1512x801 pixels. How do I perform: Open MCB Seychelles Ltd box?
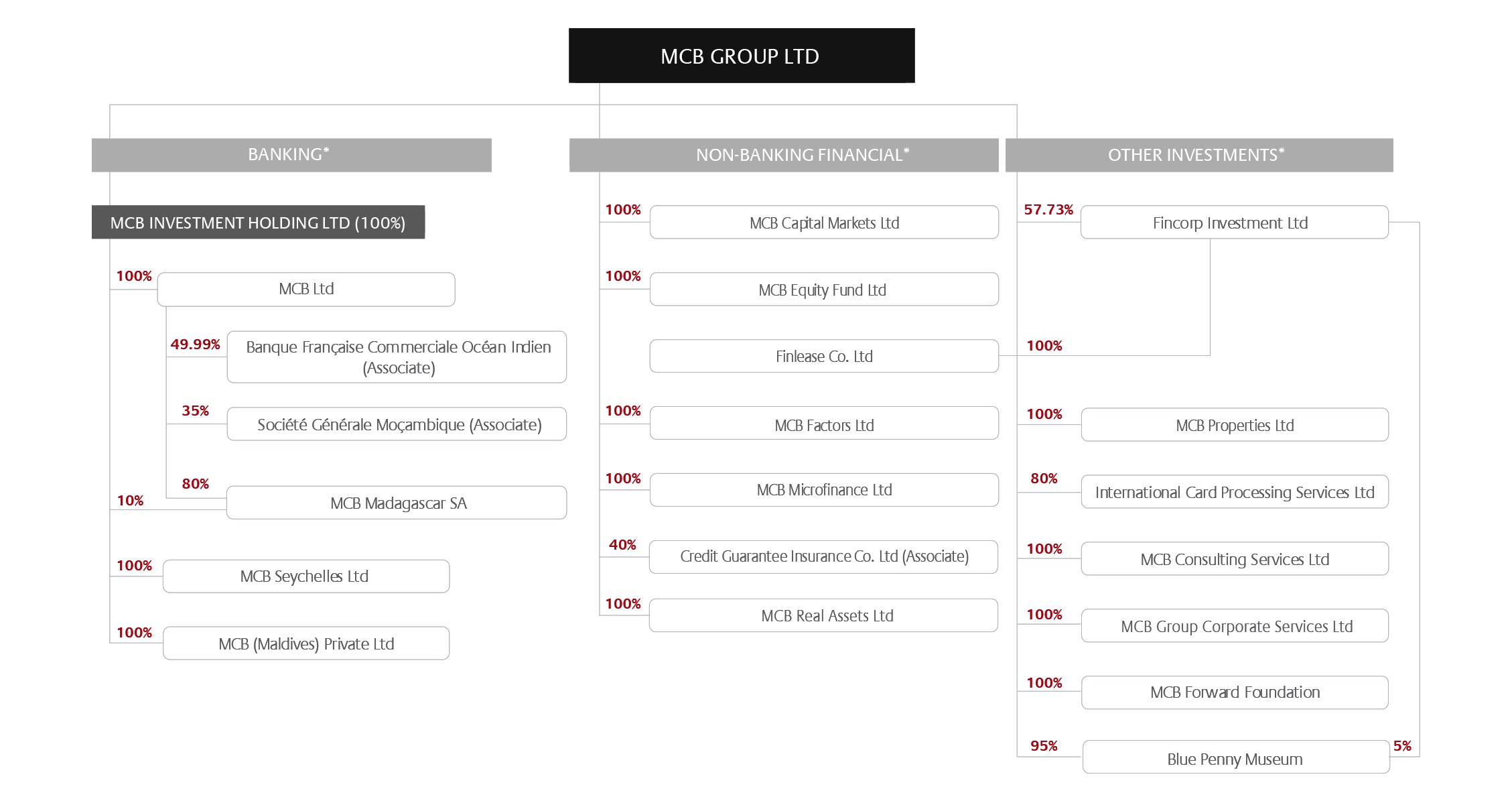pos(305,576)
